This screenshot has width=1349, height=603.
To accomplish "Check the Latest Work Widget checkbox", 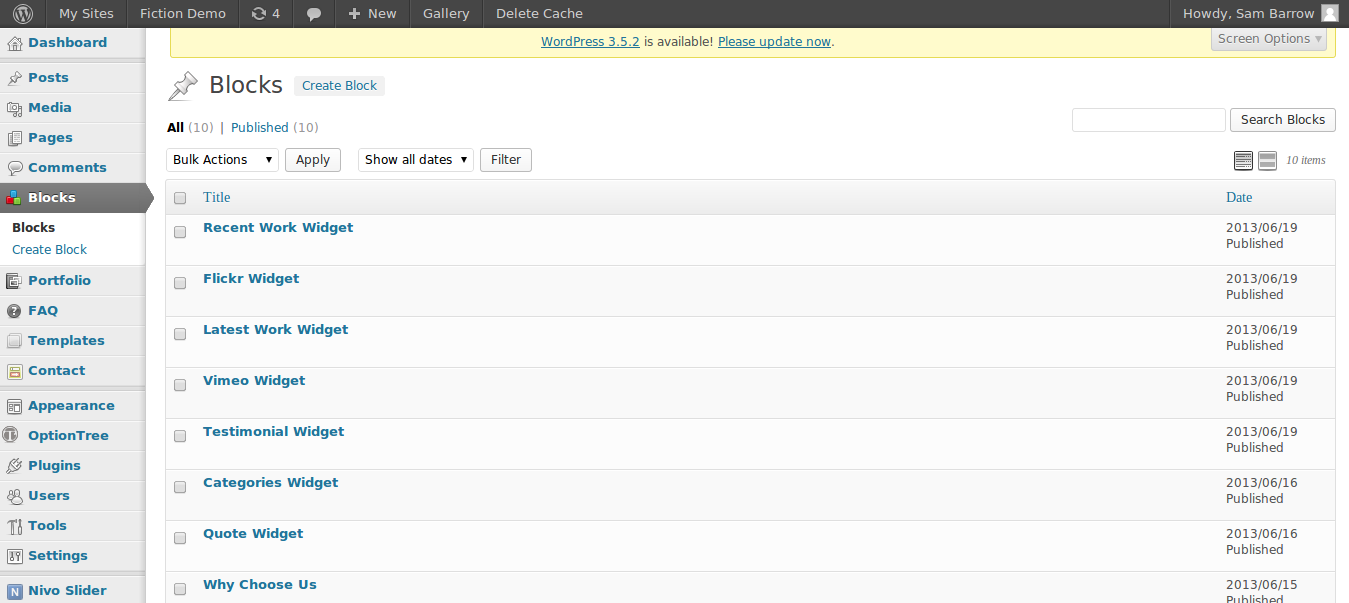I will 180,334.
